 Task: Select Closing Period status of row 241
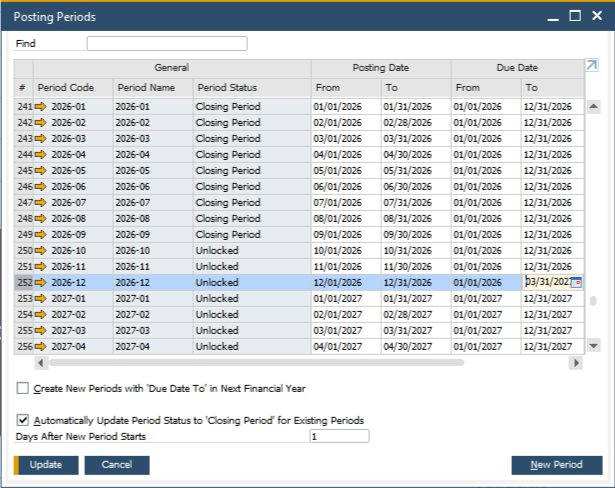pos(252,107)
